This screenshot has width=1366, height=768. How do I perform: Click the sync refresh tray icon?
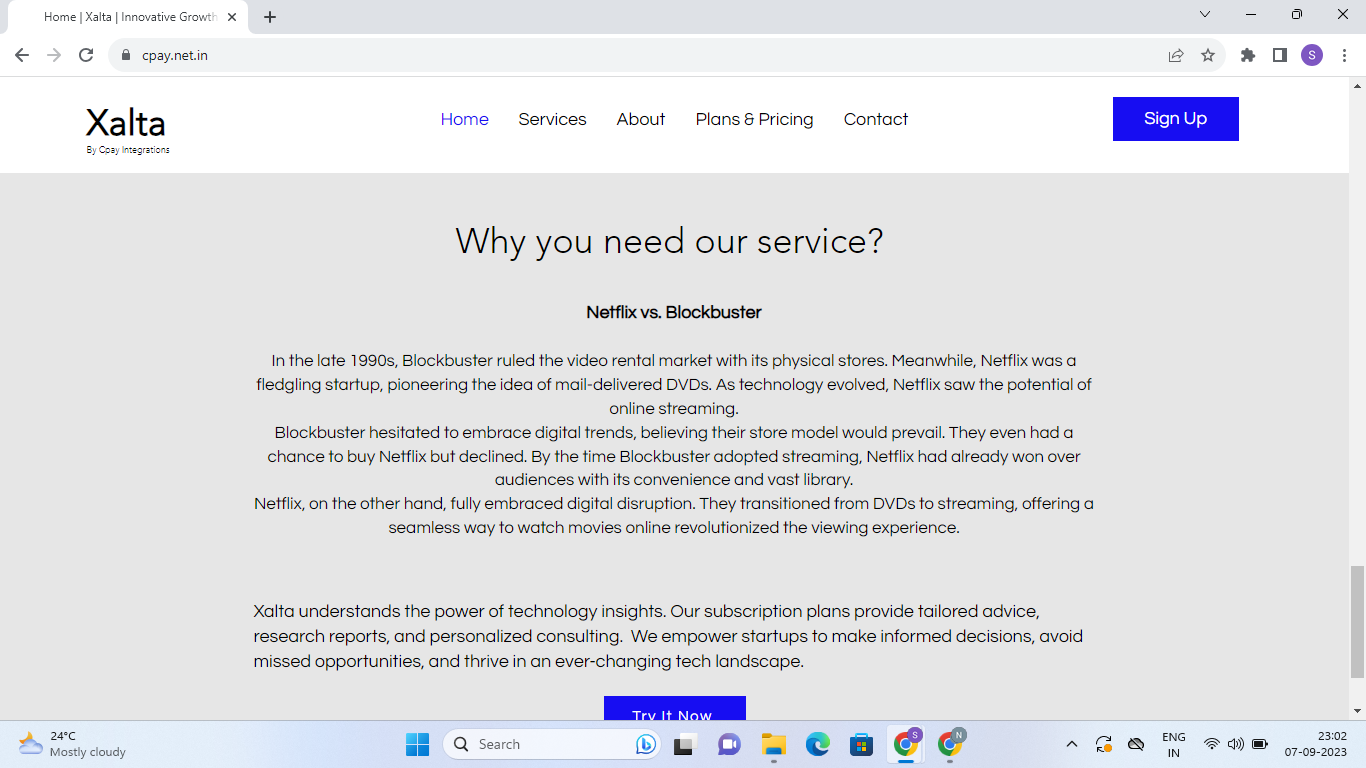(1104, 744)
